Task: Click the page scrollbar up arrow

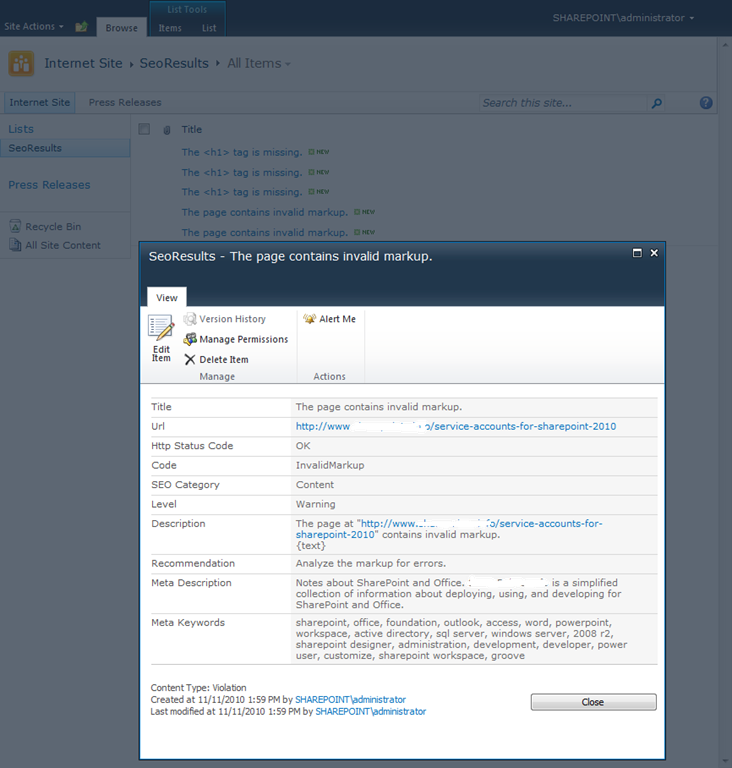Action: (725, 45)
